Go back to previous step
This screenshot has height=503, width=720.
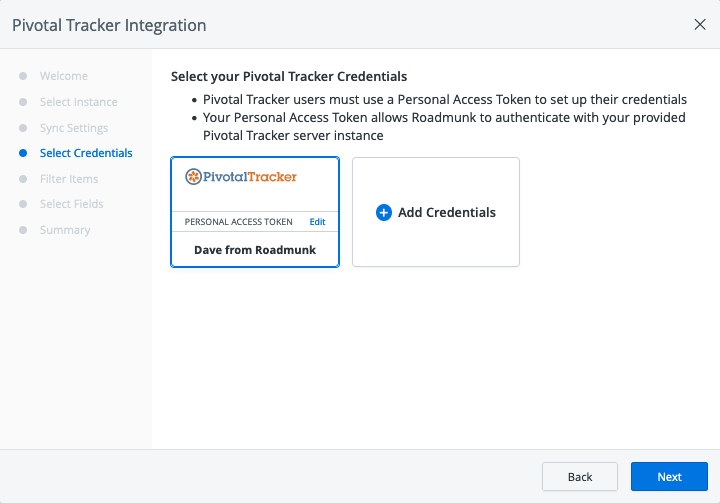coord(580,477)
